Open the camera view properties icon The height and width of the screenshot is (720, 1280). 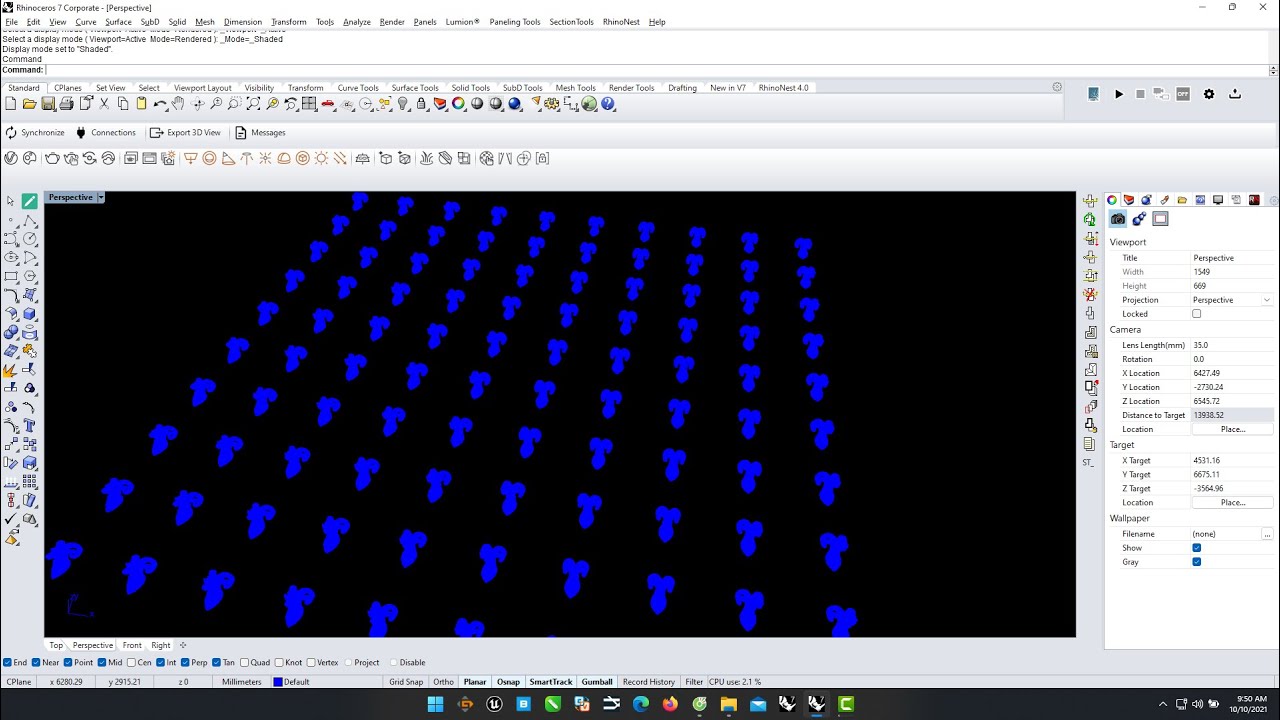tap(1118, 219)
